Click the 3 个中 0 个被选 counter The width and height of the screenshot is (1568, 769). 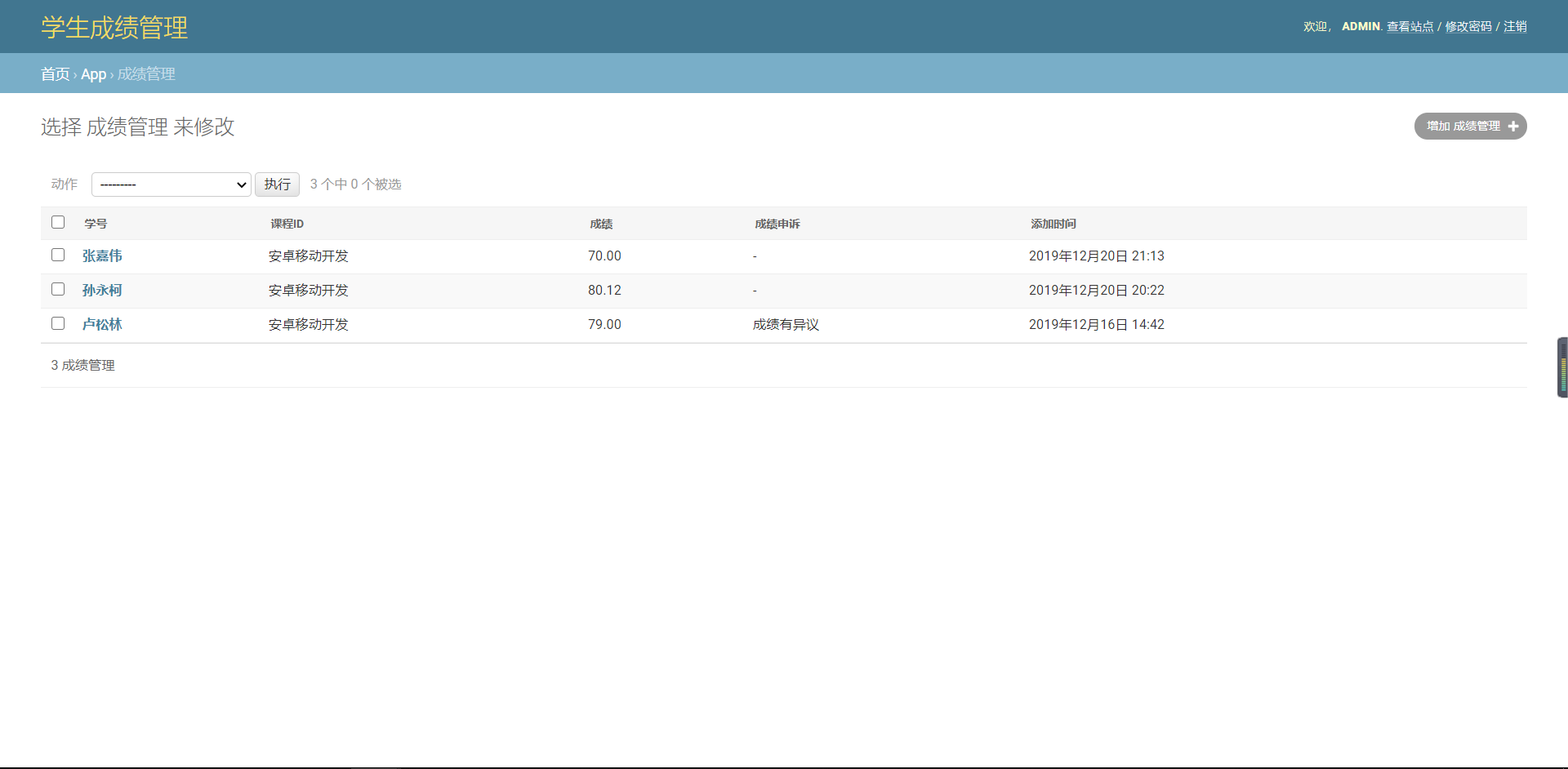pos(356,184)
